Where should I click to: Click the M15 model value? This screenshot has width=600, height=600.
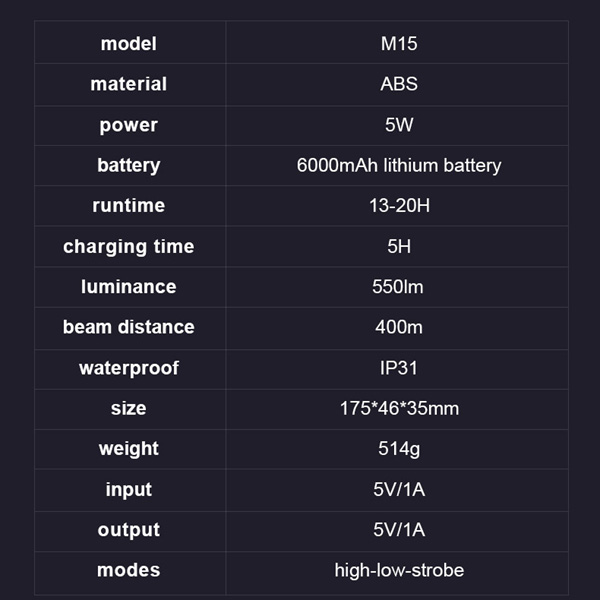click(399, 44)
